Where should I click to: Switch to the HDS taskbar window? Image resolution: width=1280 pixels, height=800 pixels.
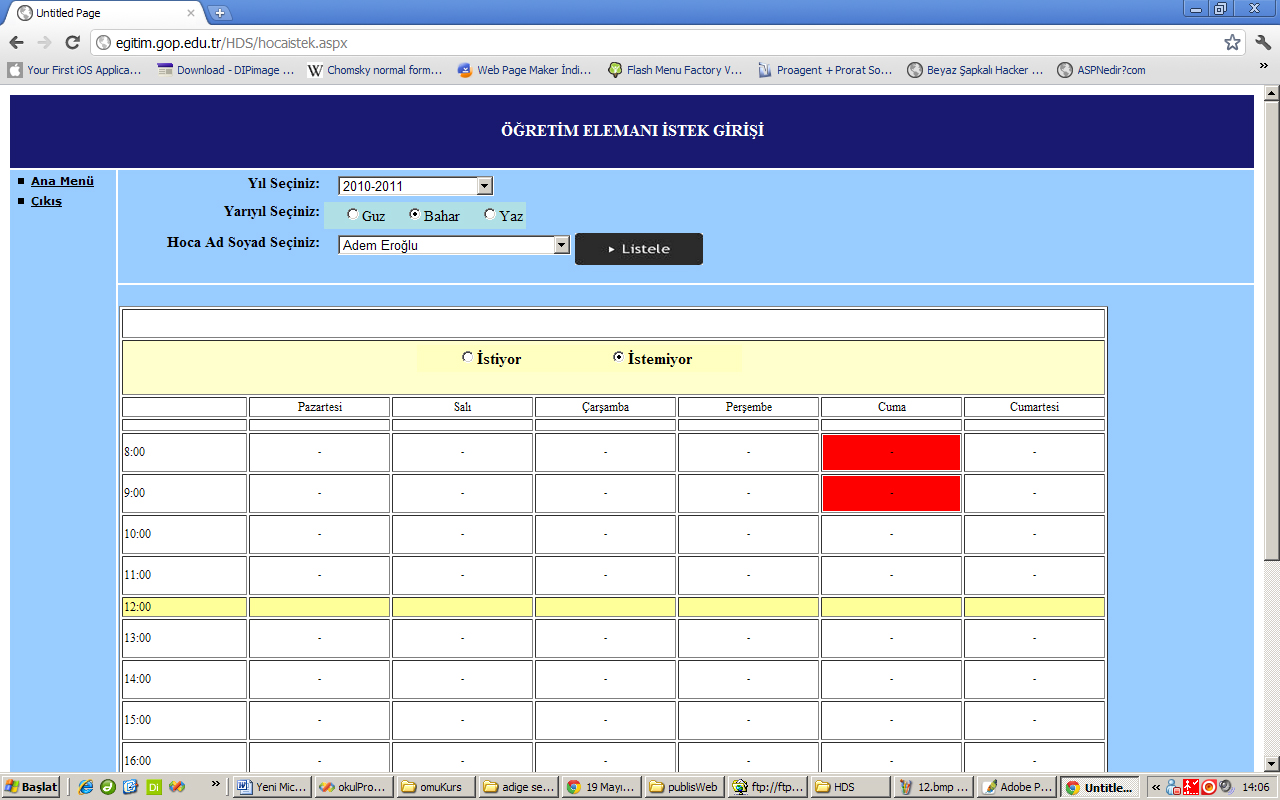[x=850, y=787]
